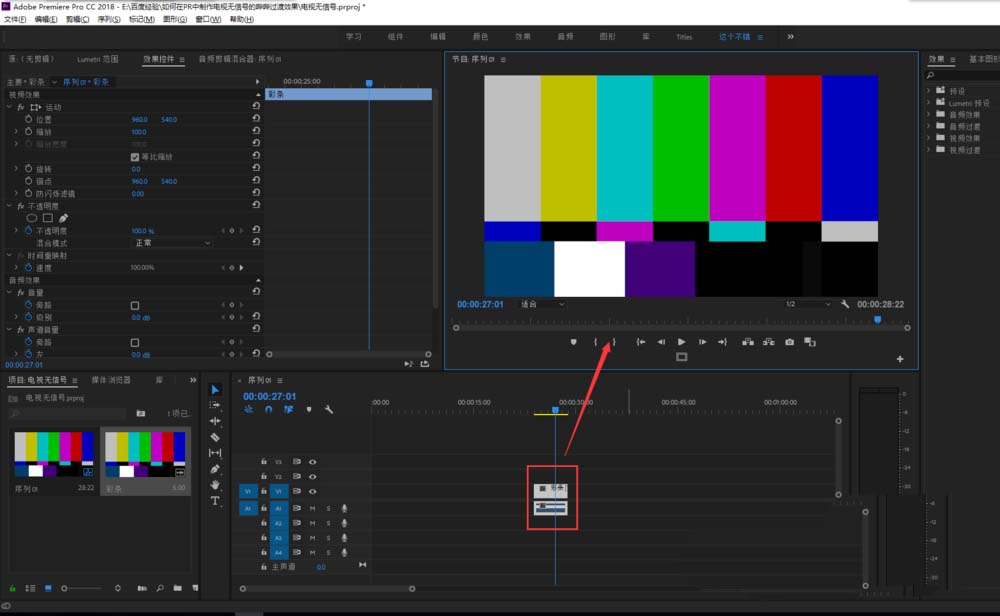Expand the 视频效果 folder in the Effects panel

click(x=930, y=137)
